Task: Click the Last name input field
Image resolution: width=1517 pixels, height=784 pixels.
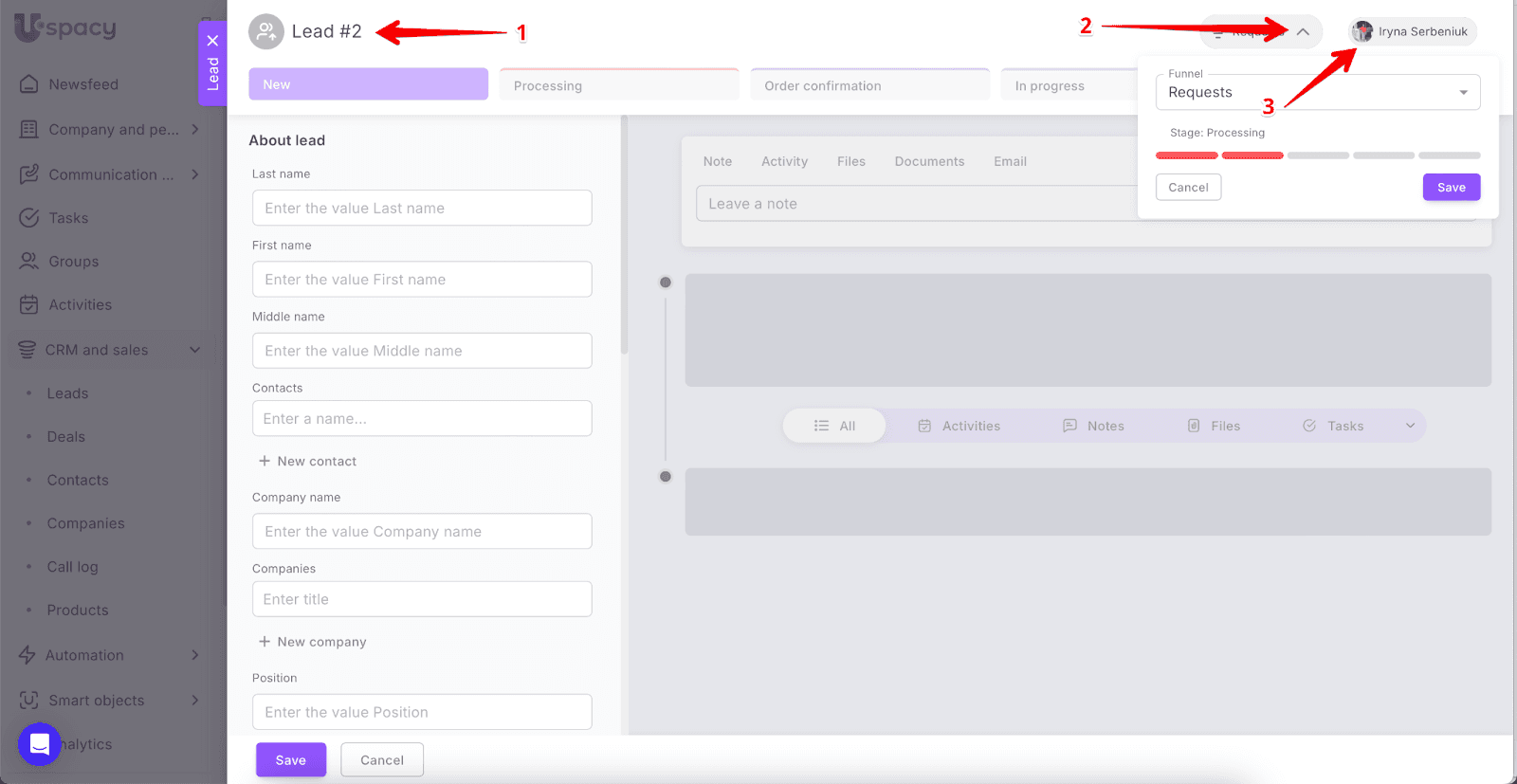Action: pyautogui.click(x=422, y=209)
